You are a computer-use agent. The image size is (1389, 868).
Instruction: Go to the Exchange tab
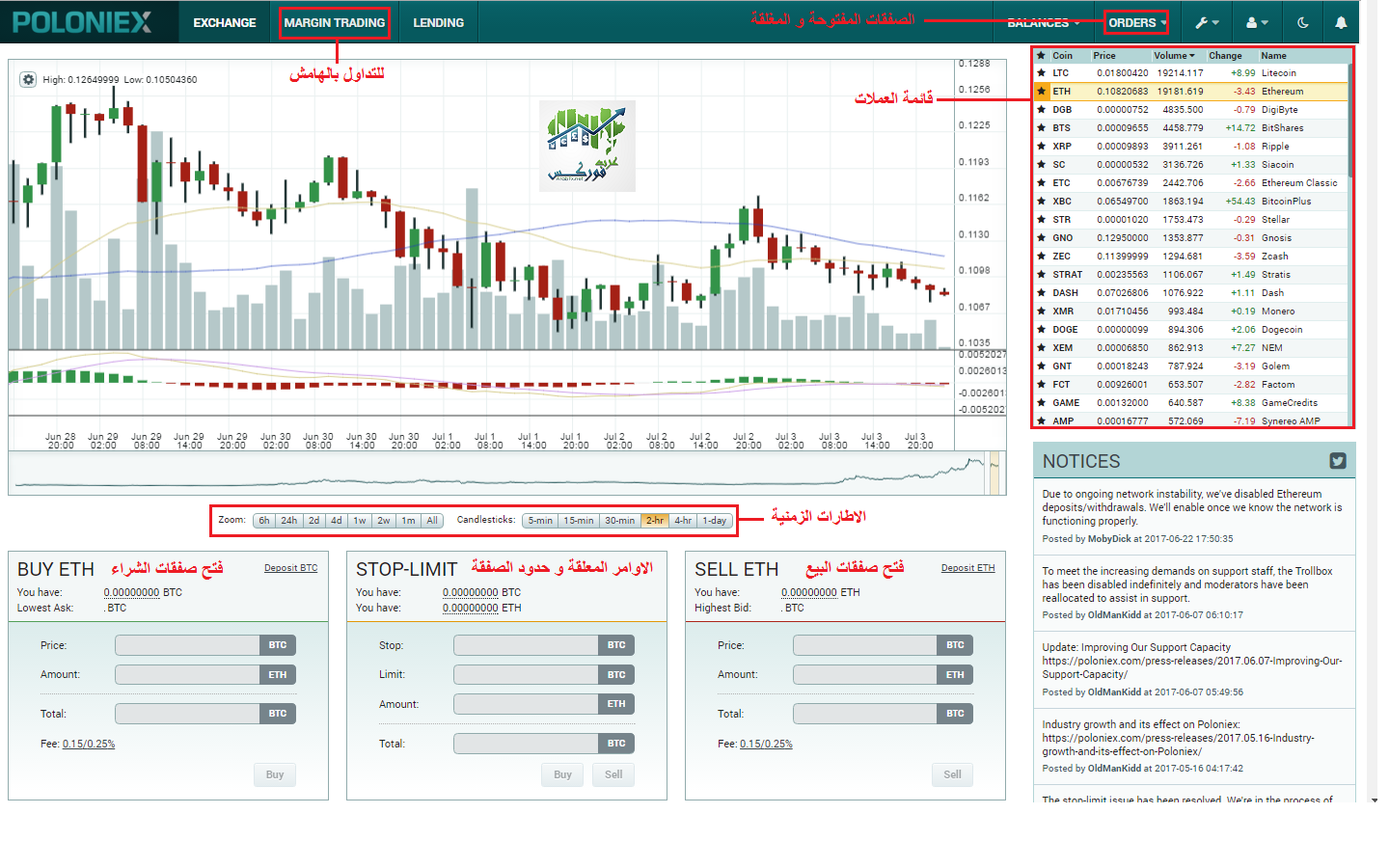pos(225,22)
